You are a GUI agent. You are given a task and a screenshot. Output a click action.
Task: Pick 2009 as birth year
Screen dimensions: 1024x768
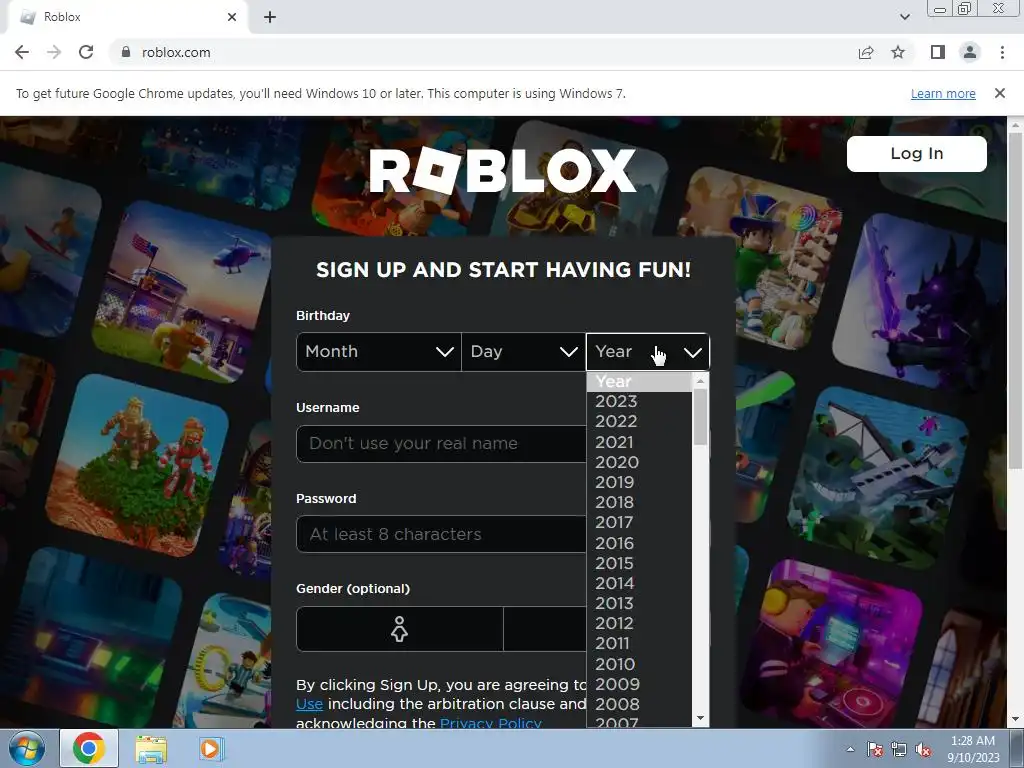[639, 684]
